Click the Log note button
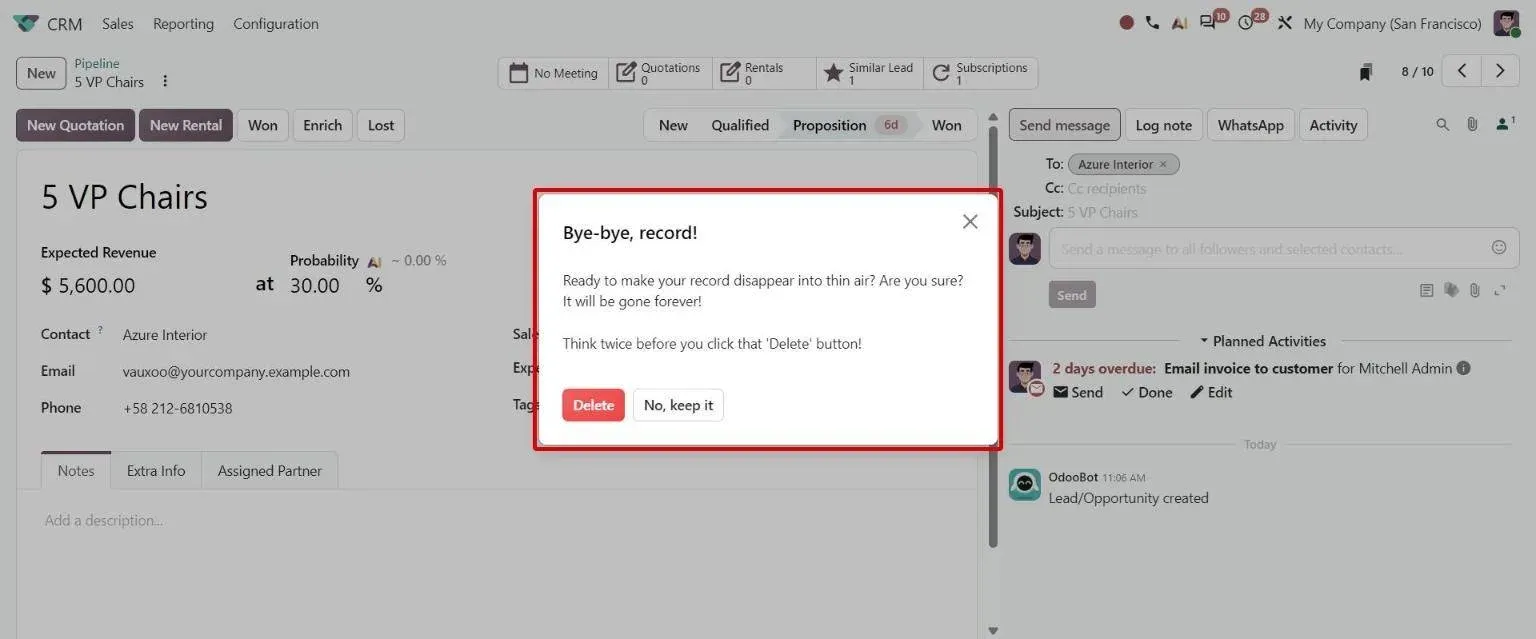Screen dimensions: 1536x639 click(x=1163, y=125)
